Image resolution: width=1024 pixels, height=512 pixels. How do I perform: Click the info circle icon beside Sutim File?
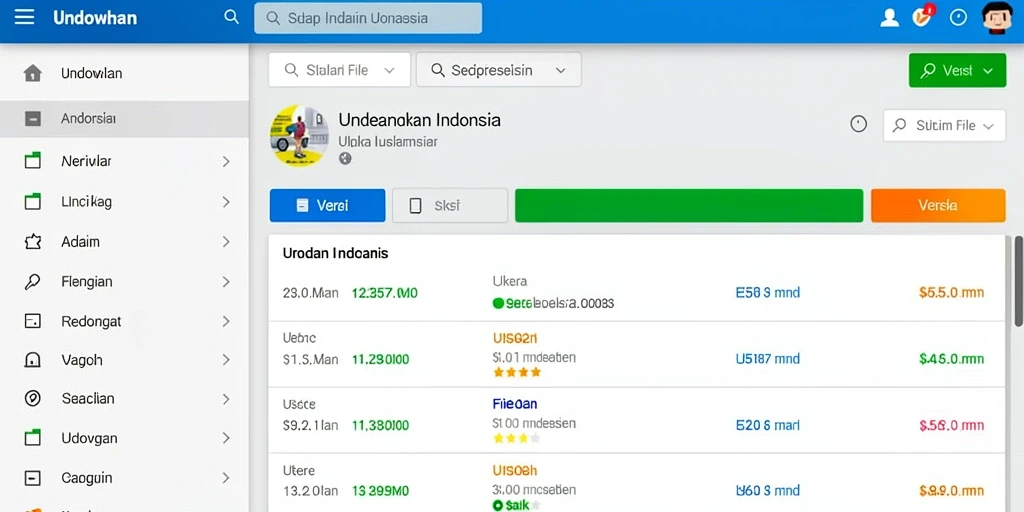(x=859, y=124)
